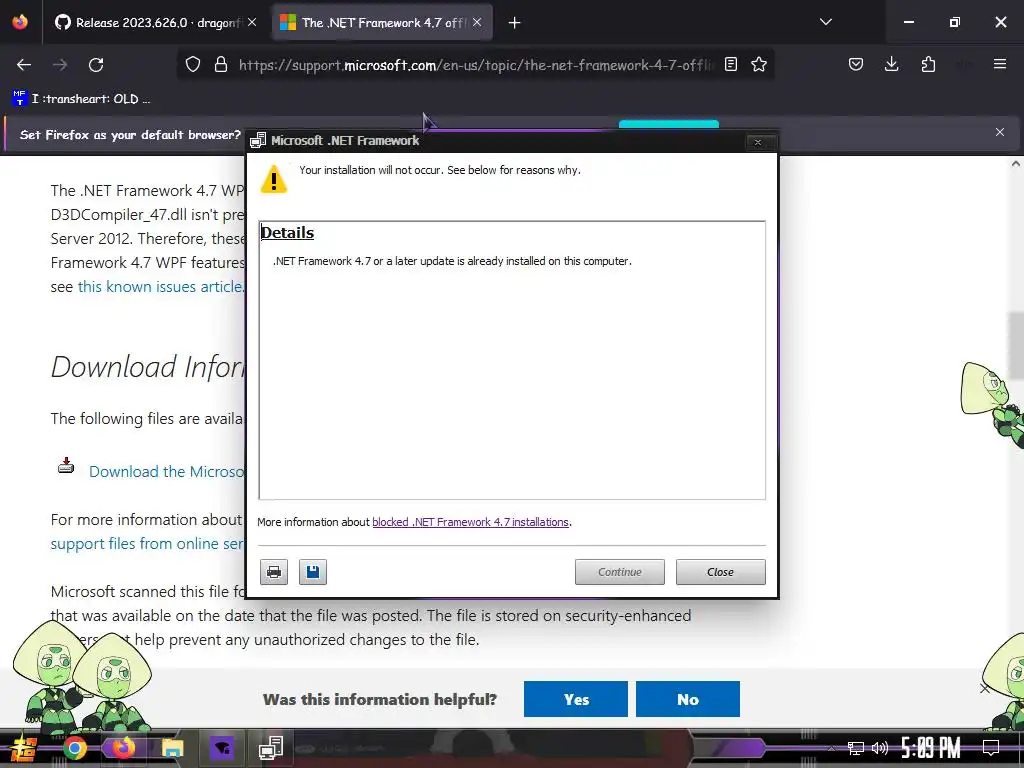Close the .NET Framework 4.7 tab
The width and height of the screenshot is (1024, 768).
tap(477, 23)
